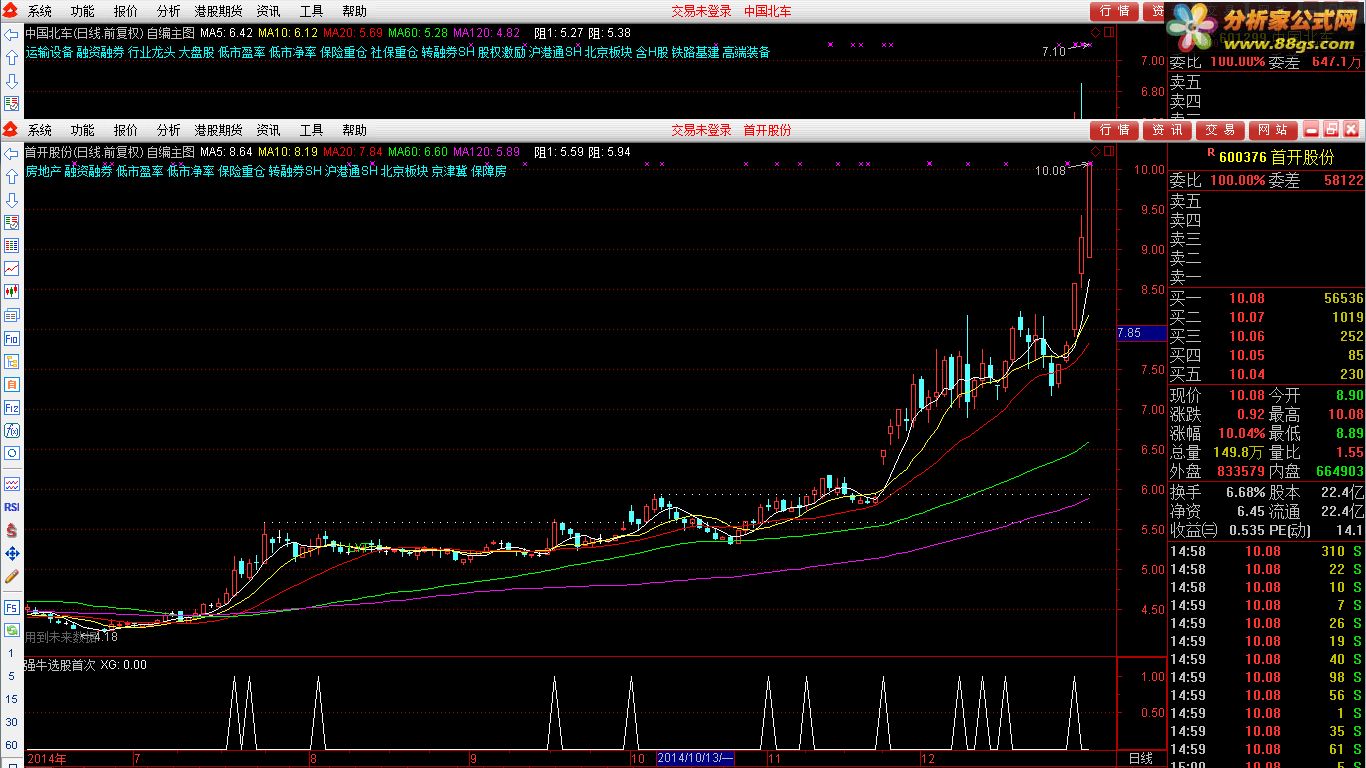Click the 买五 price 10.04 row
This screenshot has width=1366, height=768.
coord(1267,374)
